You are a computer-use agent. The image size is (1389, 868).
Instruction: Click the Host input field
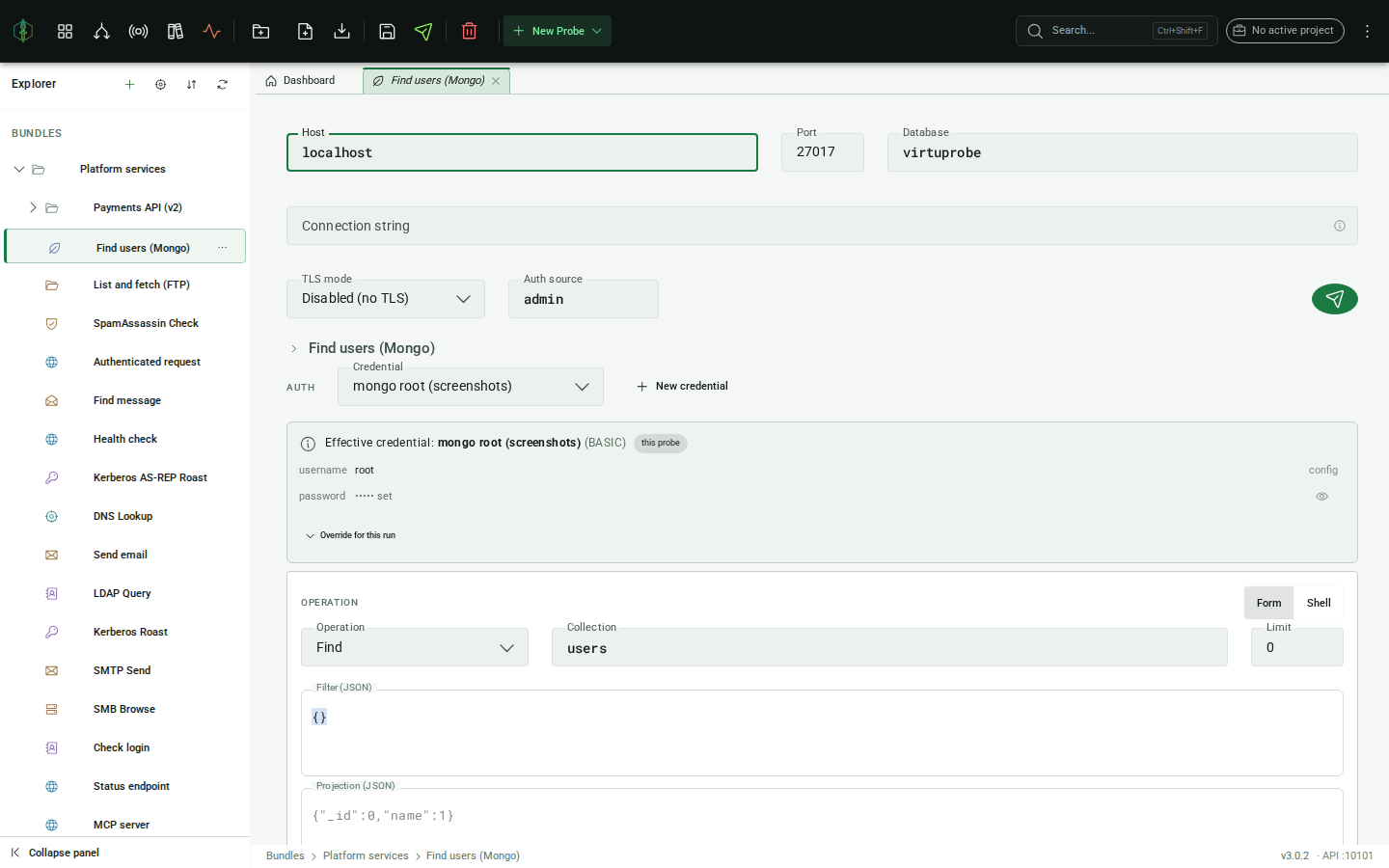pyautogui.click(x=522, y=152)
